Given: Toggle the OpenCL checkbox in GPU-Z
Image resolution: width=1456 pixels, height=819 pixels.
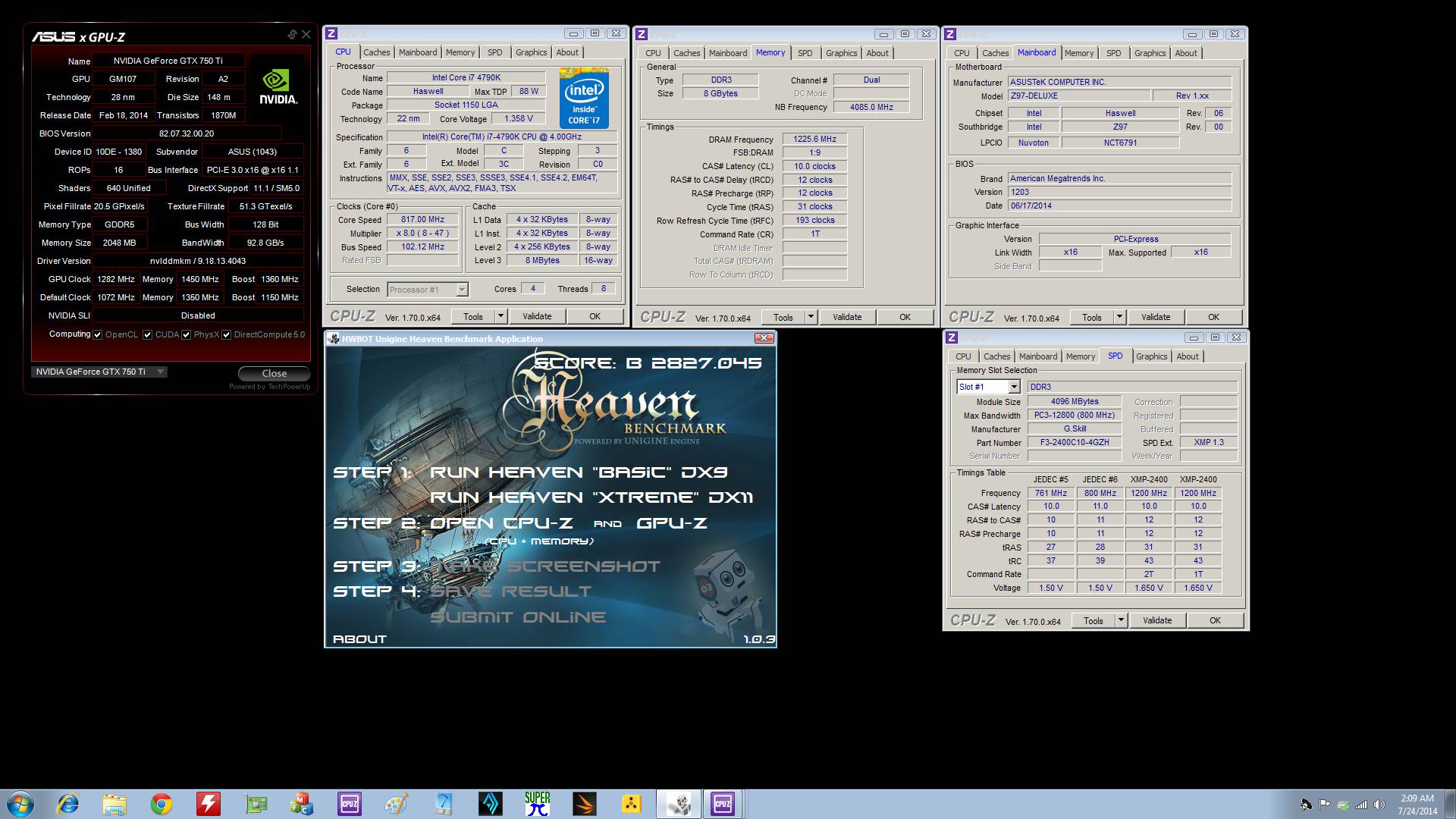Looking at the screenshot, I should pos(98,334).
